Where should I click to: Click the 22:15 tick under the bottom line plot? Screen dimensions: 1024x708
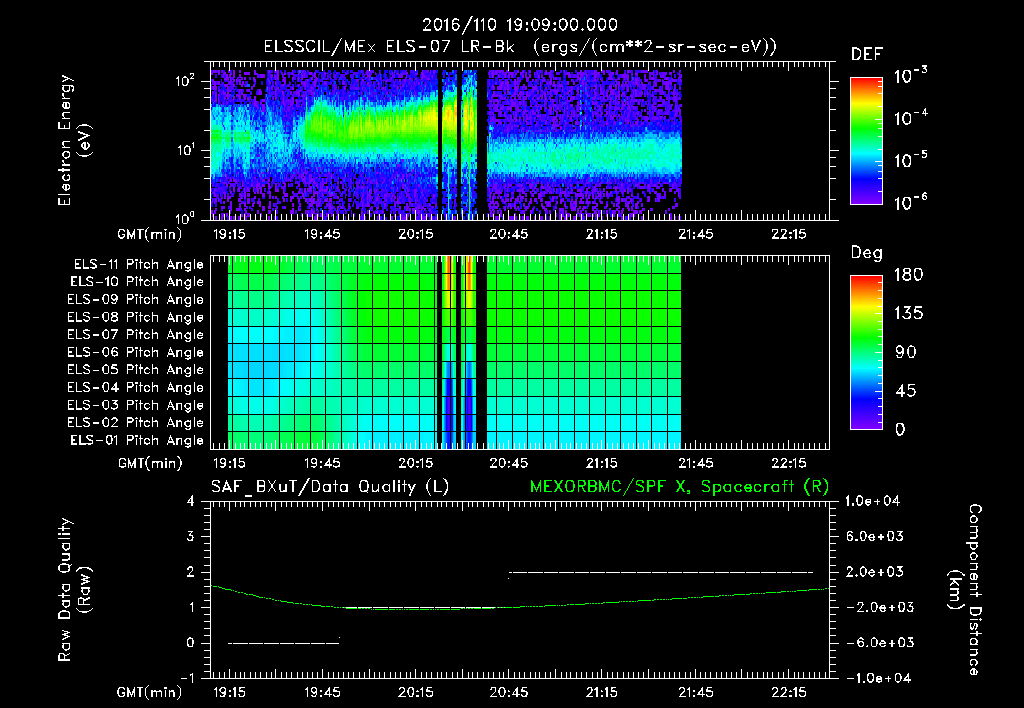[x=788, y=692]
